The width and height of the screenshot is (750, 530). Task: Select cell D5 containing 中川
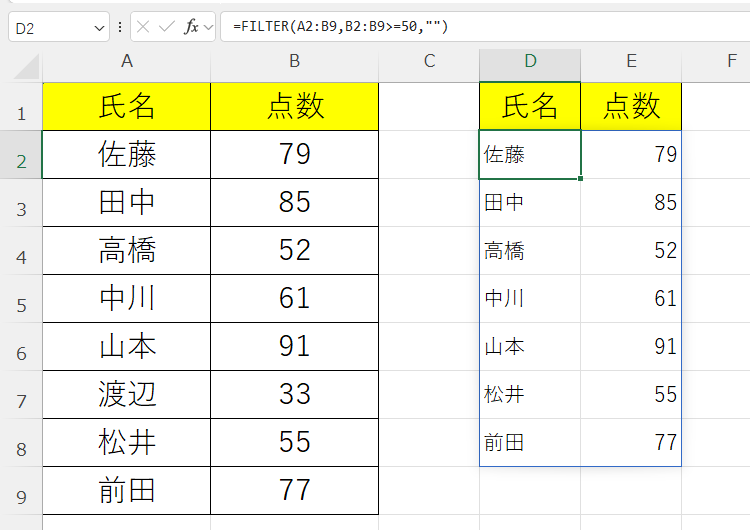pos(530,298)
